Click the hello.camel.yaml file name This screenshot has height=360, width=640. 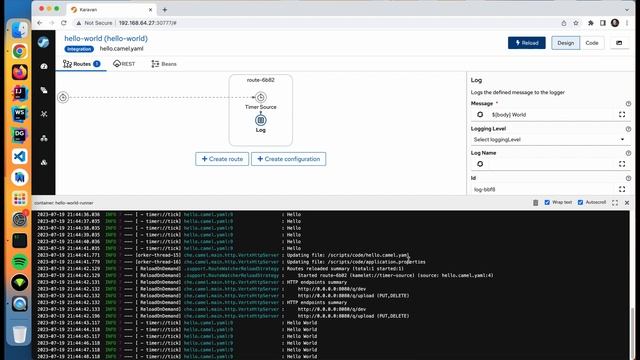pyautogui.click(x=122, y=49)
